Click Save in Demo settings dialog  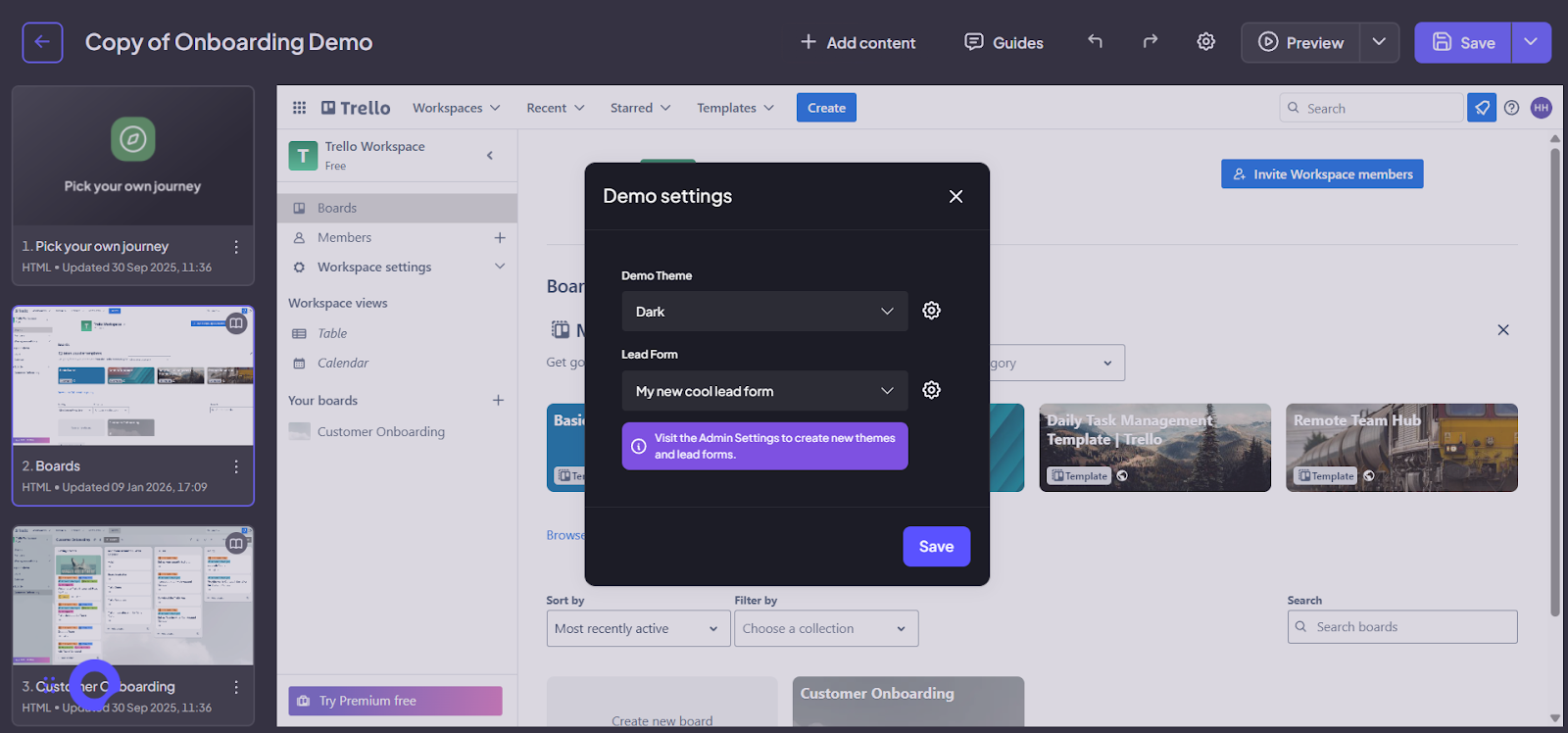click(x=936, y=547)
